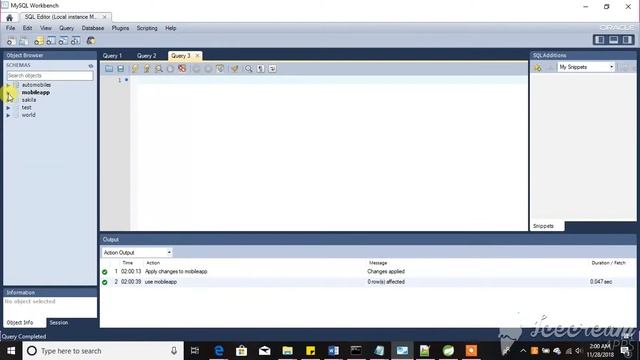Screen dimensions: 640x360
Task: Open Microsoft Word from the taskbar
Action: click(x=333, y=351)
